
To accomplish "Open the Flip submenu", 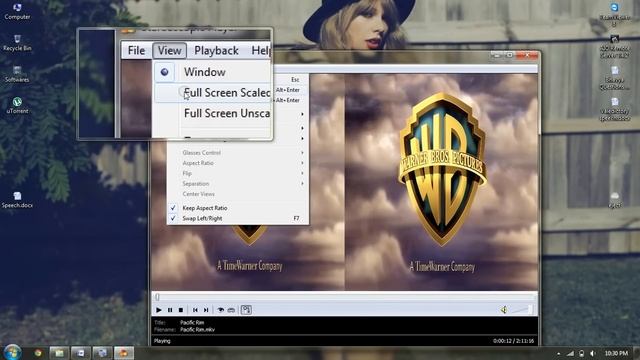I will click(238, 173).
